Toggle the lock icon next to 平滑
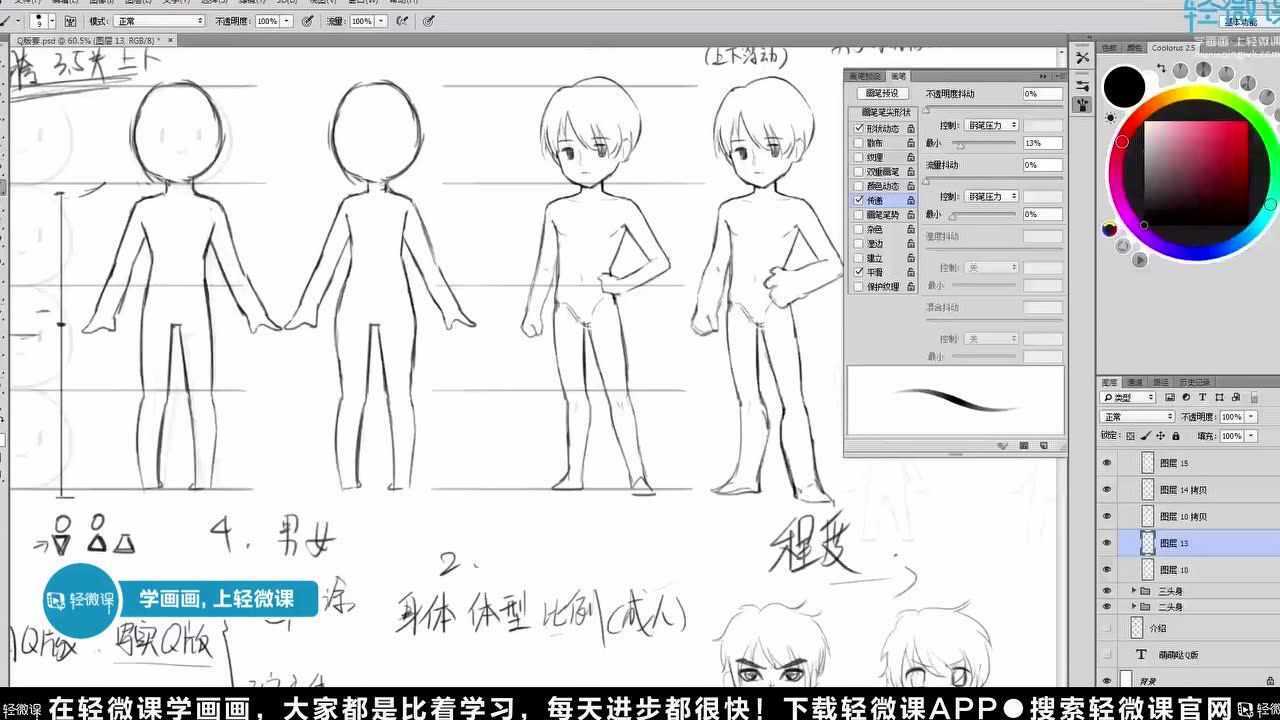Screen dimensions: 1280x720 tap(911, 272)
